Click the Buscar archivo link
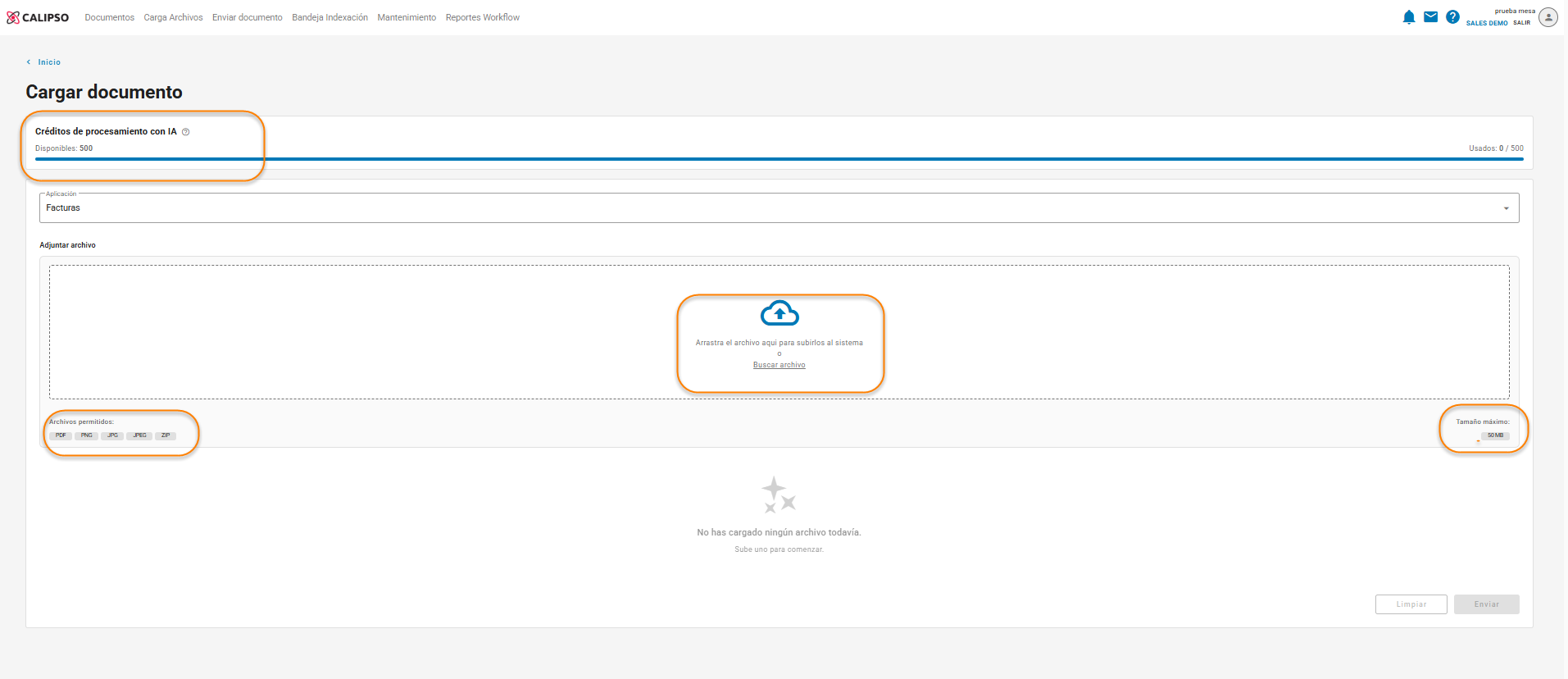This screenshot has height=679, width=1568. point(779,365)
